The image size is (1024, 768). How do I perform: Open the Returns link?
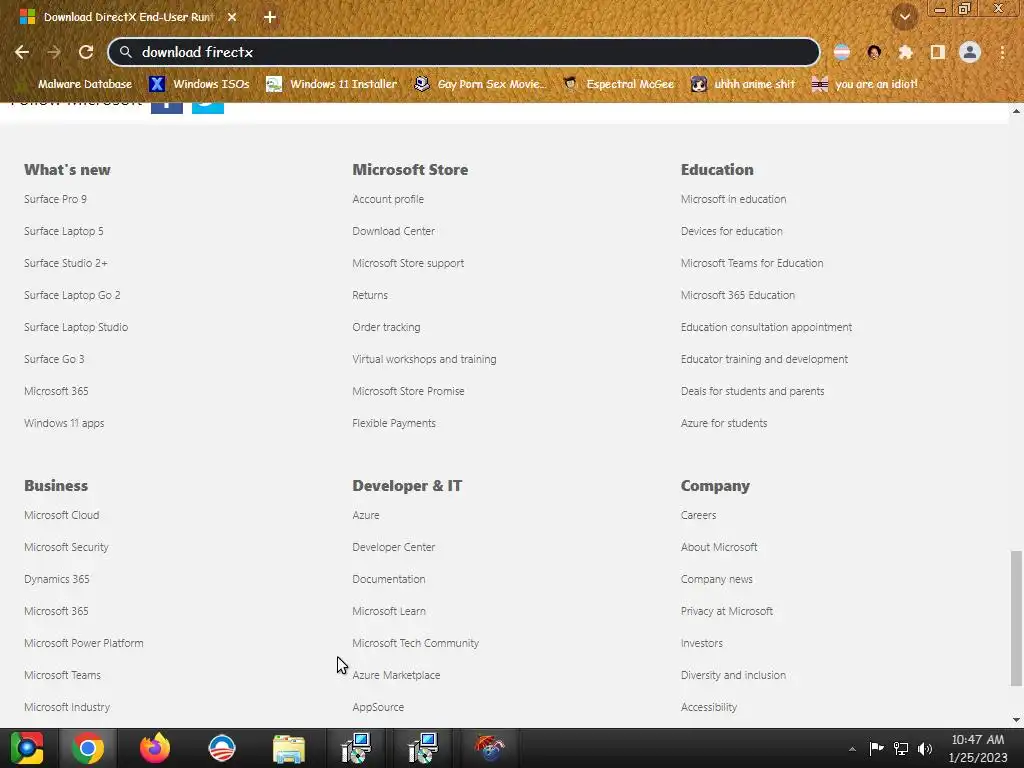[x=370, y=295]
